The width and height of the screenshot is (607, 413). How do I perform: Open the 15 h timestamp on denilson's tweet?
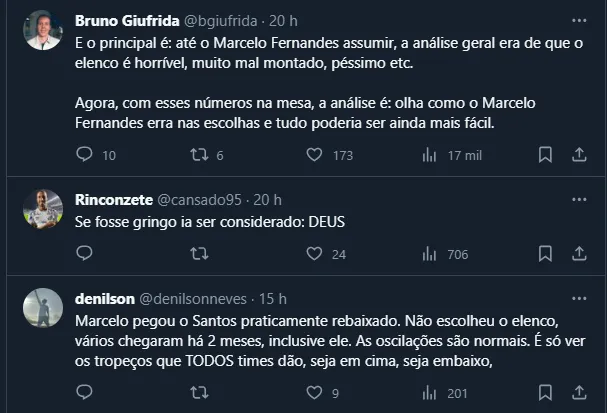(273, 299)
